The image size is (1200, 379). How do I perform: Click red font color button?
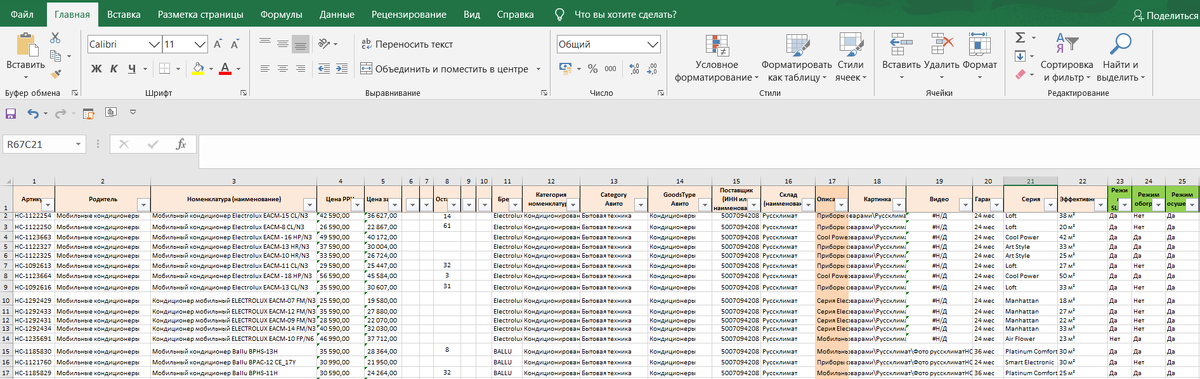tap(225, 68)
